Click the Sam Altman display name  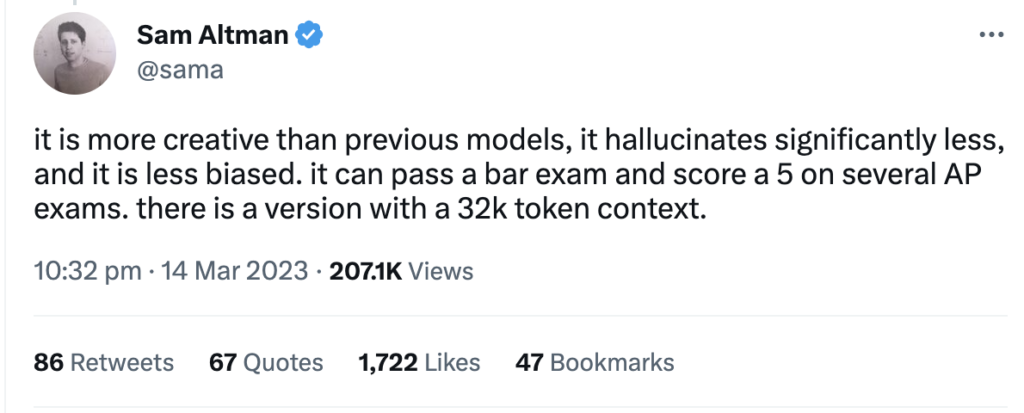click(x=212, y=35)
